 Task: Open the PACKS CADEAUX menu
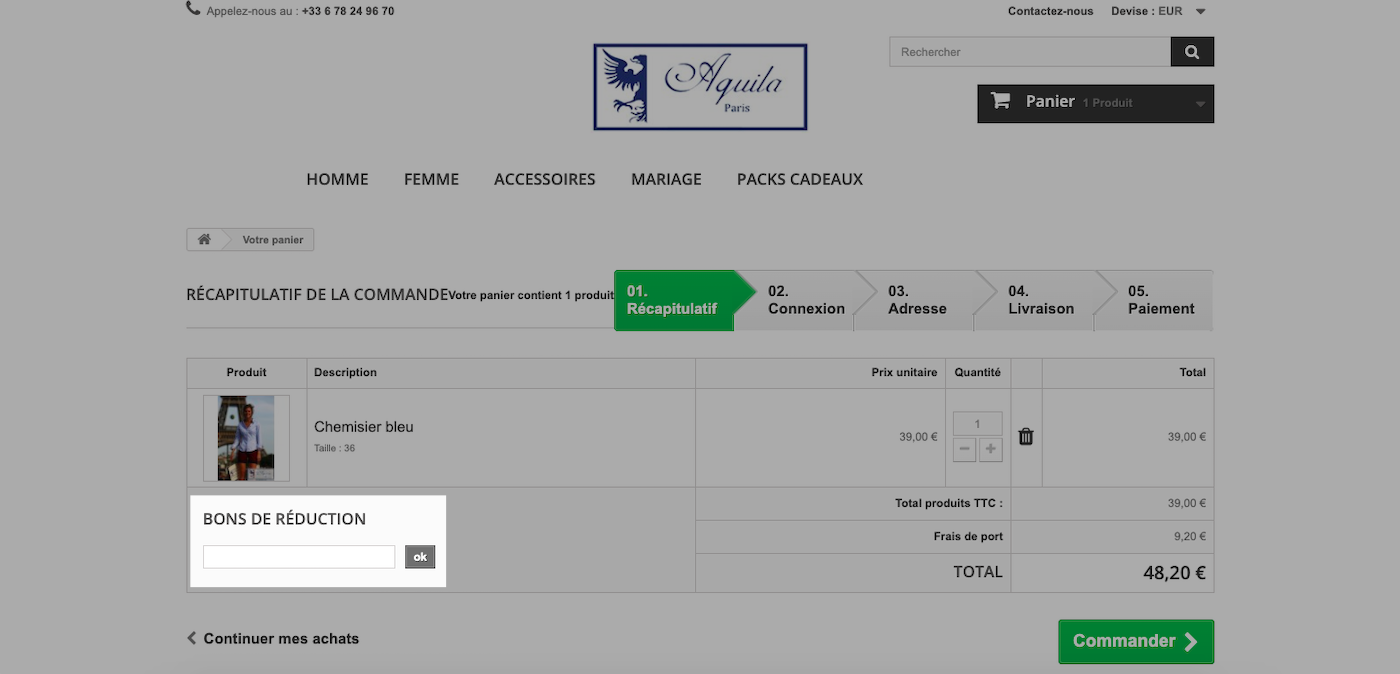[800, 179]
